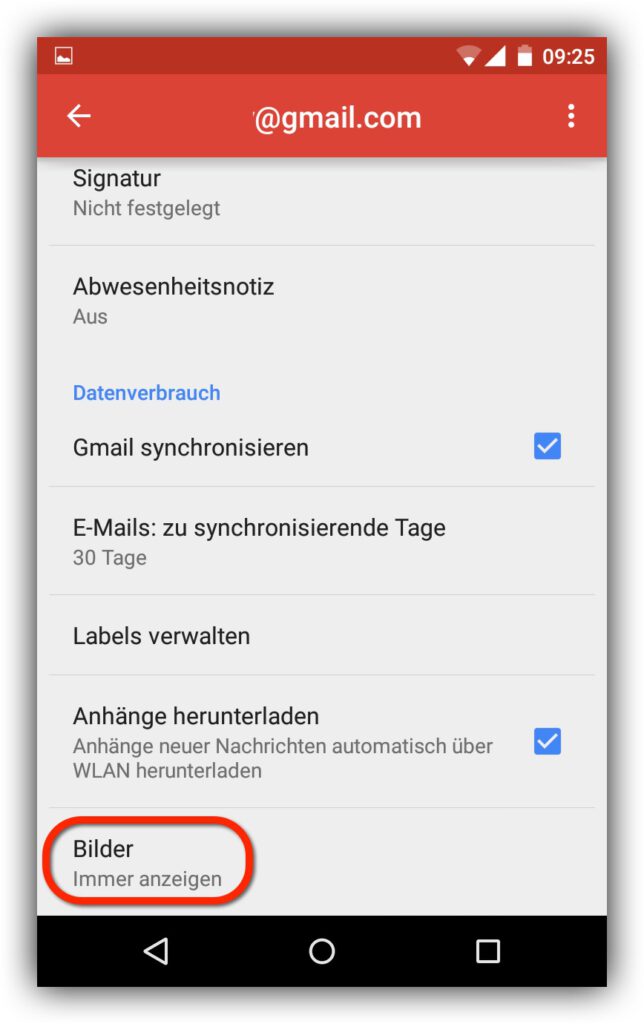Tap the Android home circle button
The width and height of the screenshot is (644, 1024).
321,951
